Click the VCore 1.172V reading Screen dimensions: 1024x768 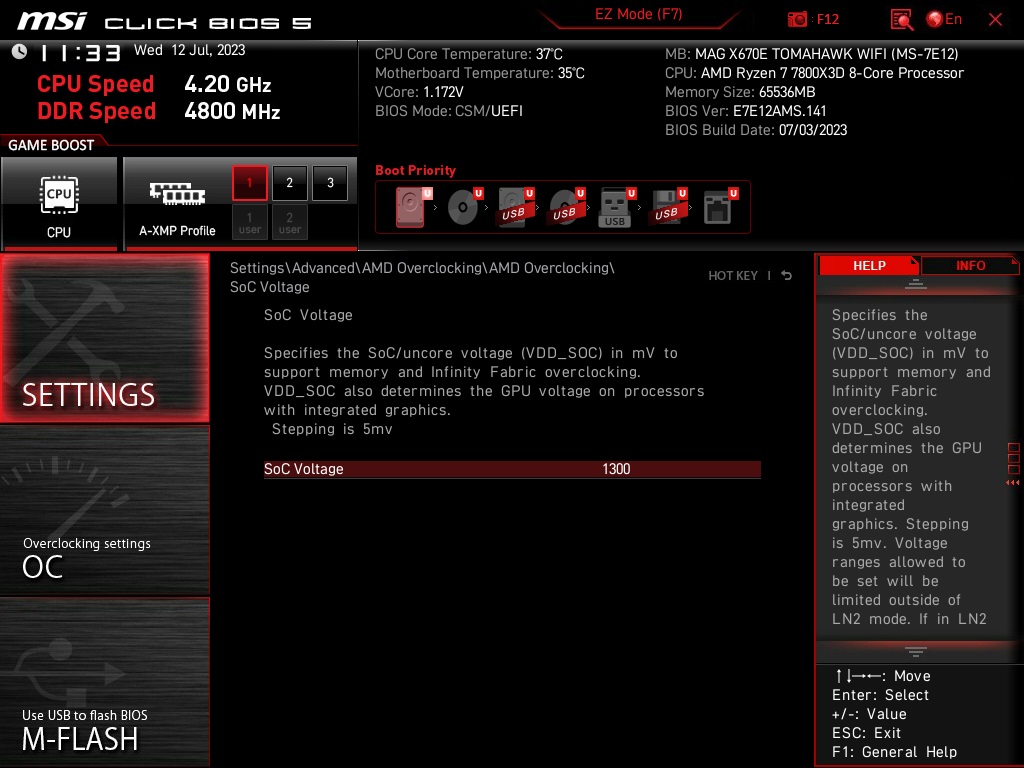coord(419,92)
